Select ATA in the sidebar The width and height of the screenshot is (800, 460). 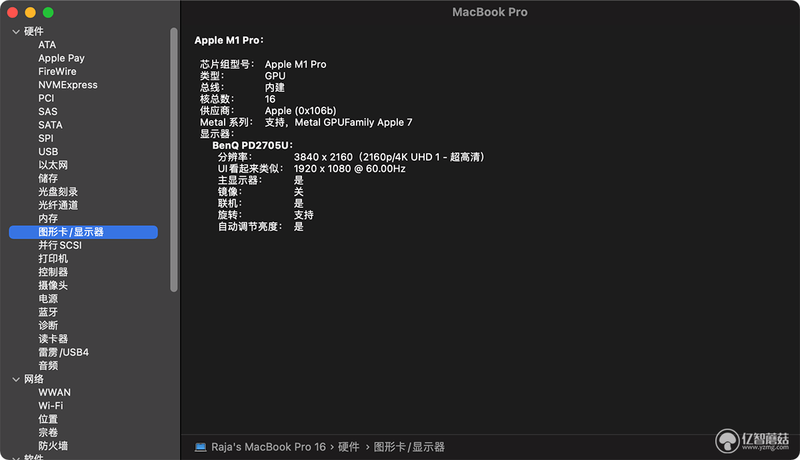[x=47, y=45]
